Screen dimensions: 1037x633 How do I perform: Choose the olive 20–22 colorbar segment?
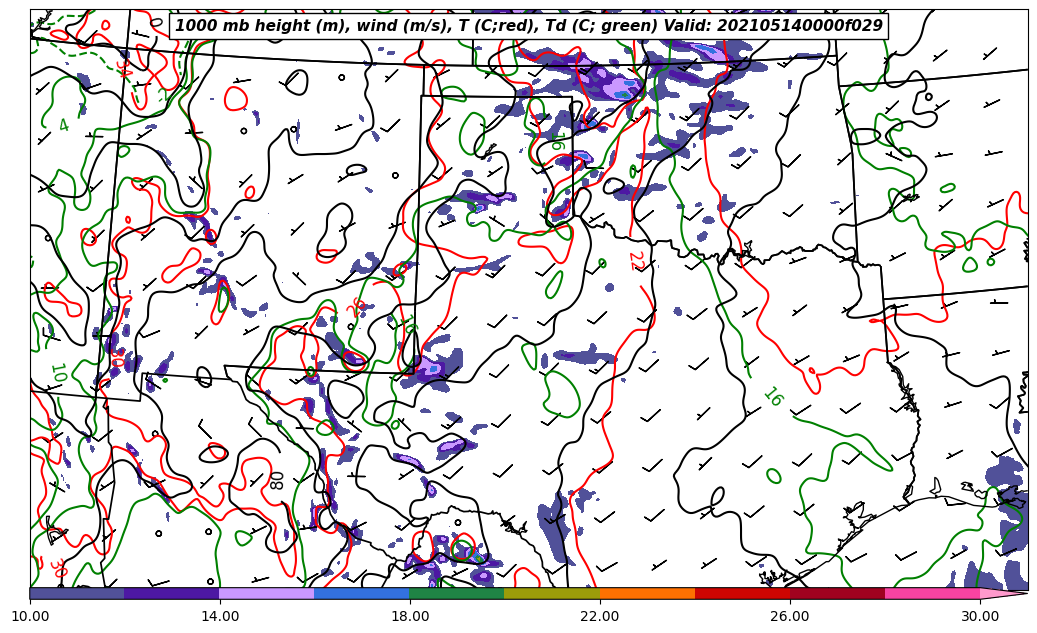pyautogui.click(x=551, y=593)
